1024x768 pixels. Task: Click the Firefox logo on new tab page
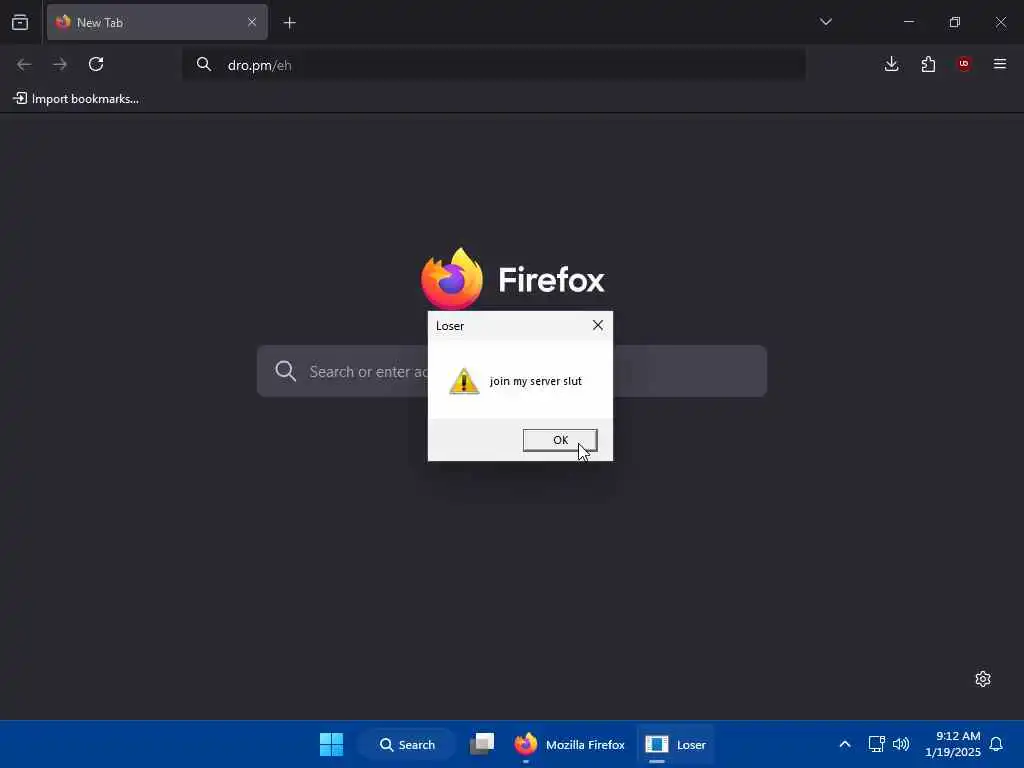pyautogui.click(x=452, y=279)
